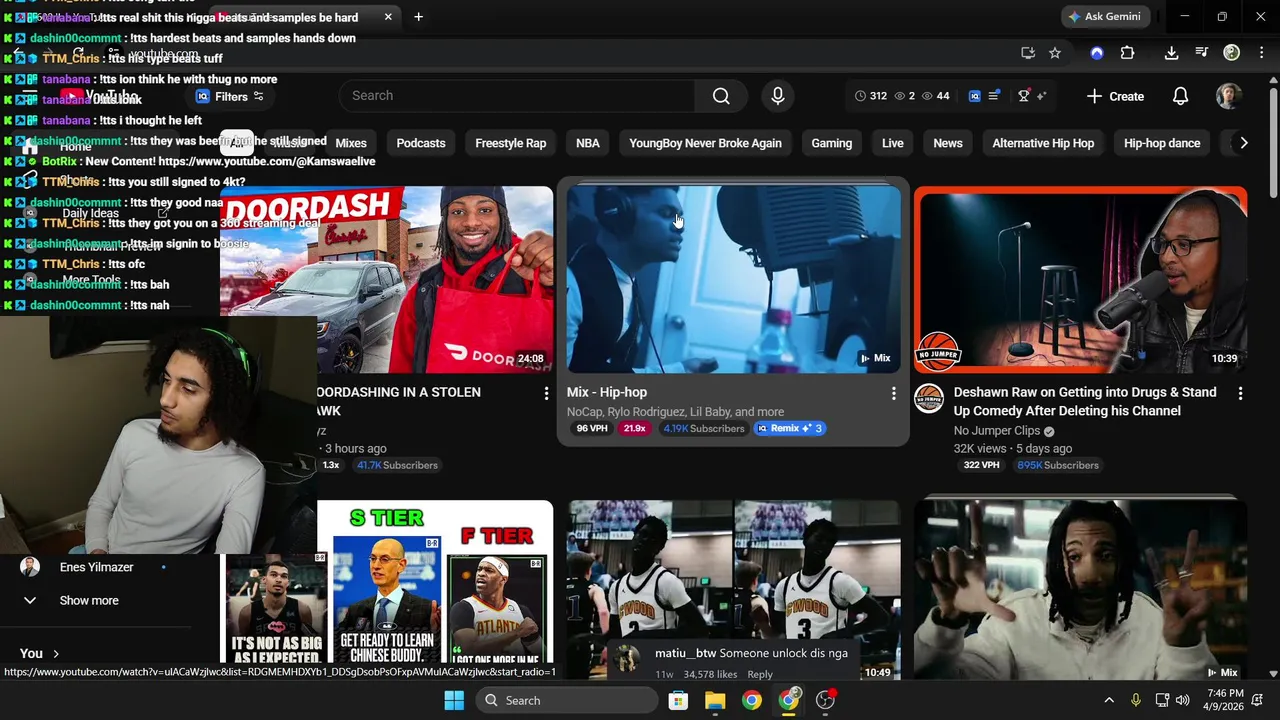Screen dimensions: 1280x720
Task: Click the vidIQ logo icon in stats bar
Action: coord(975,96)
